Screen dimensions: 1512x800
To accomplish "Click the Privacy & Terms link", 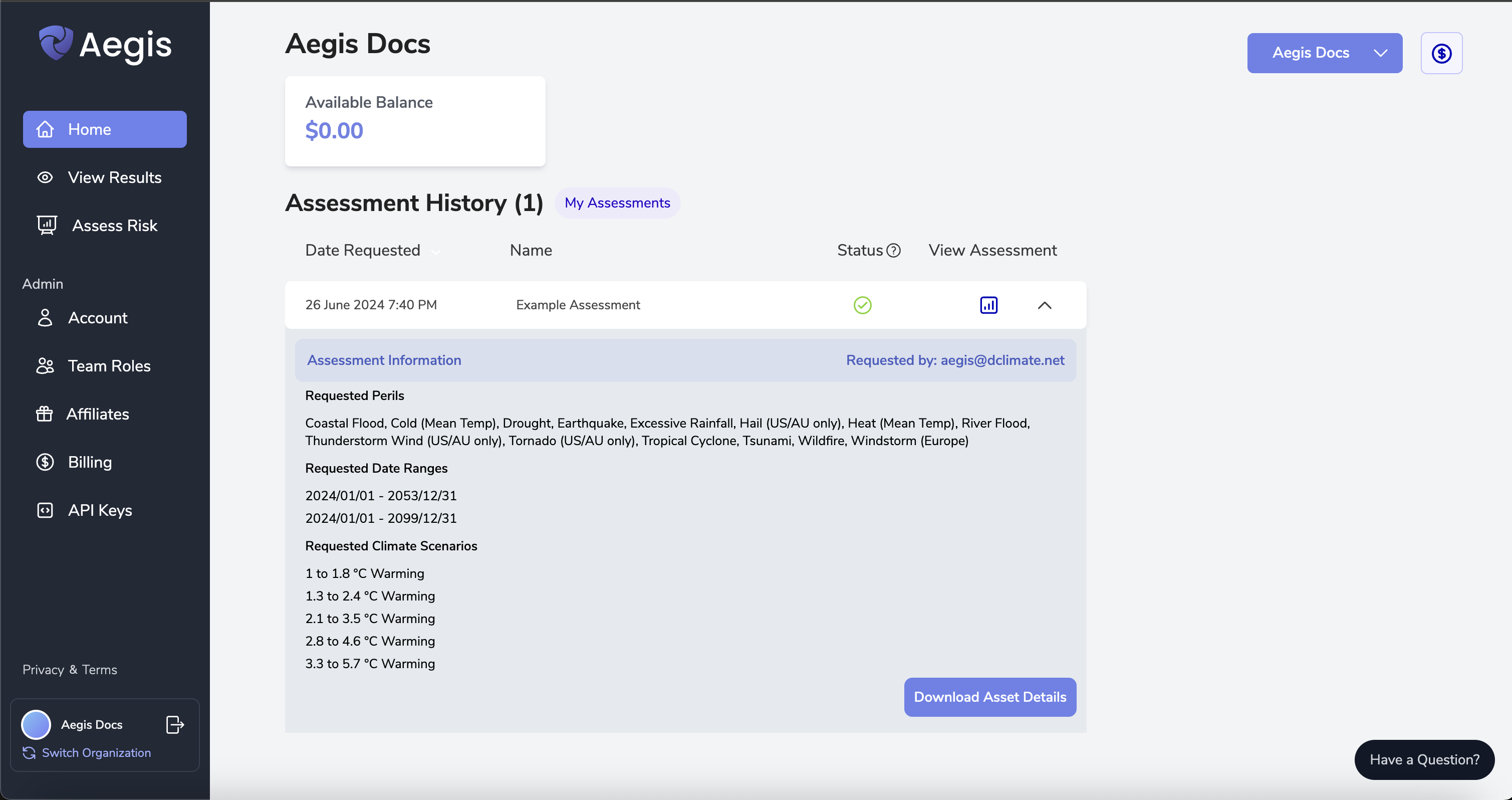I will click(70, 669).
